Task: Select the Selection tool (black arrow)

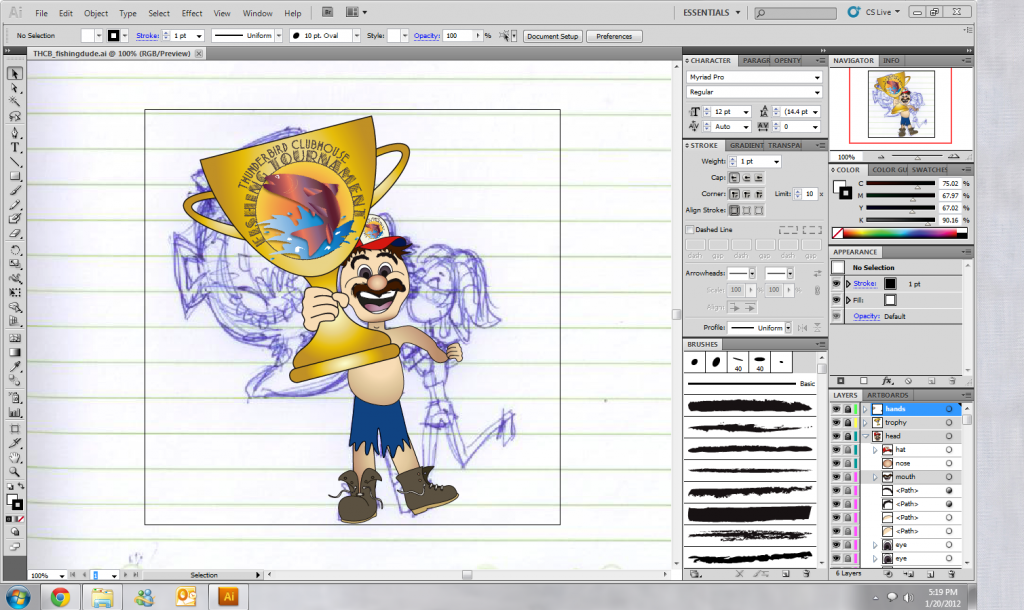Action: click(14, 74)
